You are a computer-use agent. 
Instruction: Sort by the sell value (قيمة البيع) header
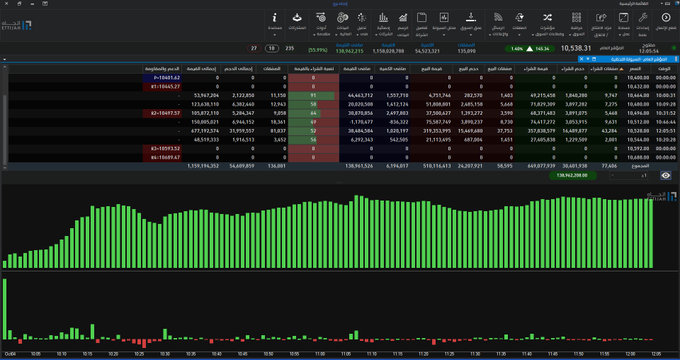pos(431,69)
